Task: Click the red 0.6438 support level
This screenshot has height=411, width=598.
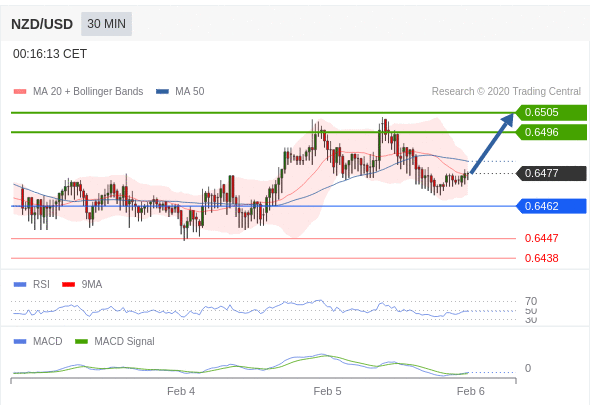Action: pos(541,258)
